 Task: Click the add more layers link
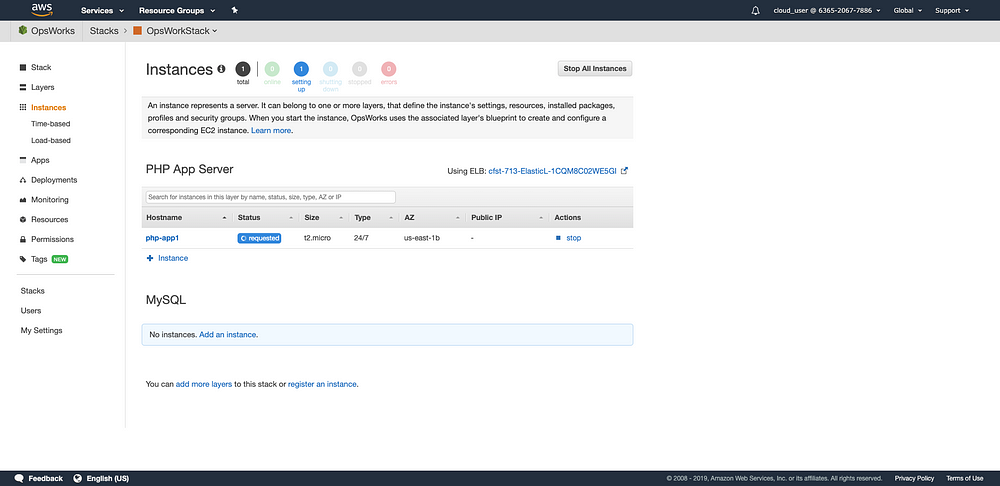click(x=204, y=385)
